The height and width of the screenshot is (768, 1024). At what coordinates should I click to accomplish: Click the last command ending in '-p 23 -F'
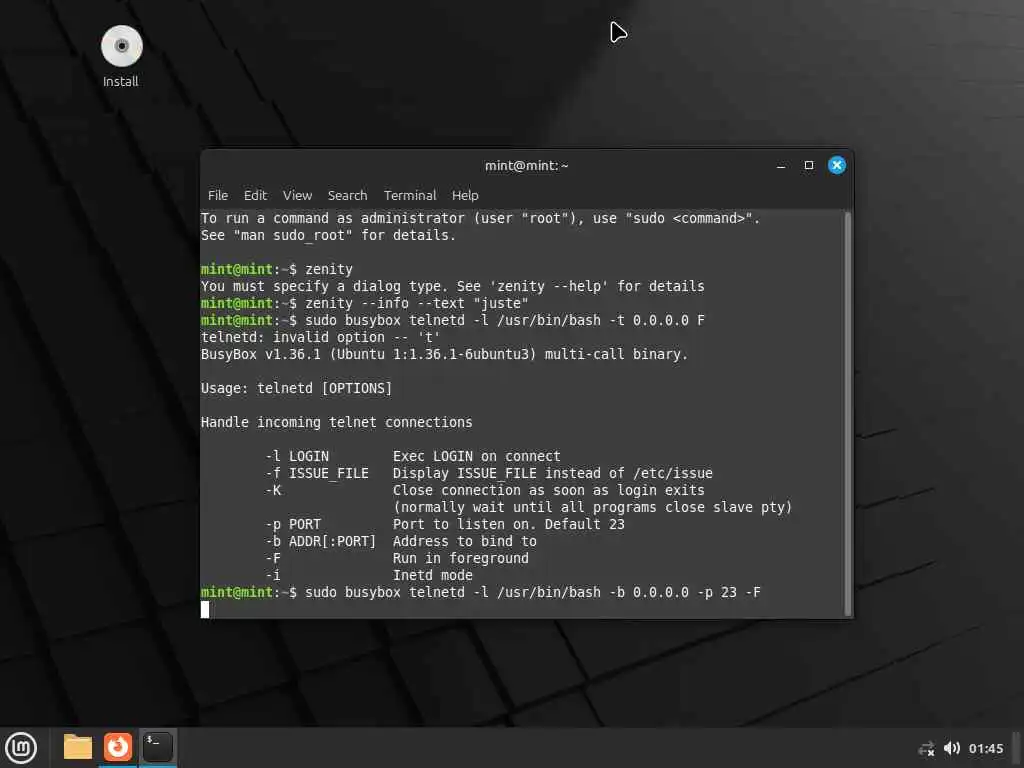tap(533, 592)
